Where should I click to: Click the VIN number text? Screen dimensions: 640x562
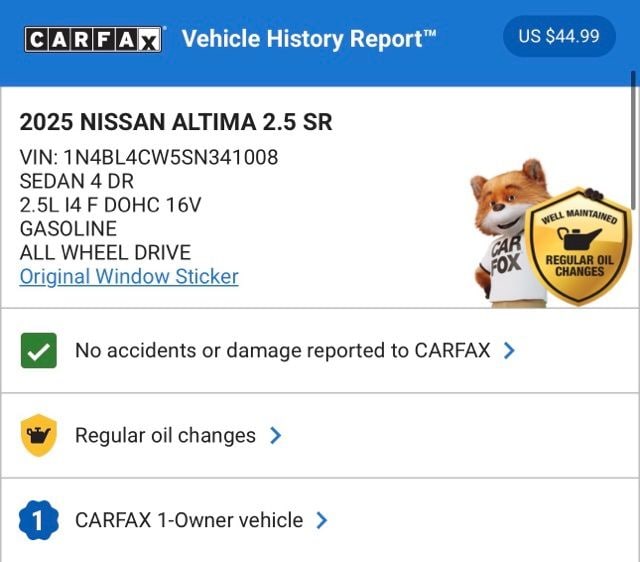click(x=149, y=157)
